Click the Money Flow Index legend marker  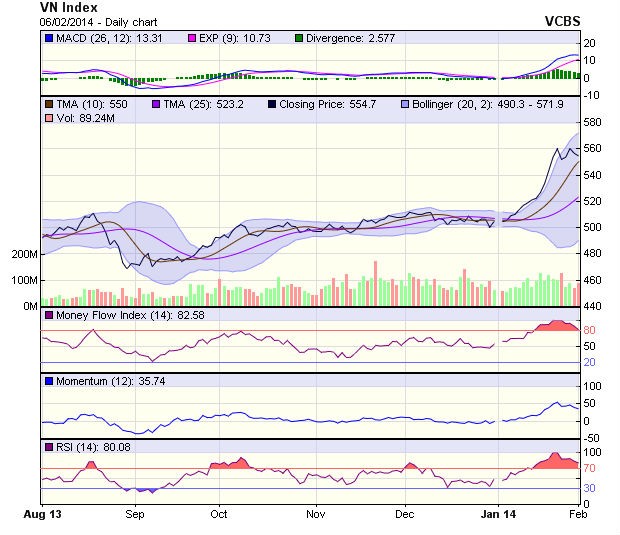click(x=49, y=316)
